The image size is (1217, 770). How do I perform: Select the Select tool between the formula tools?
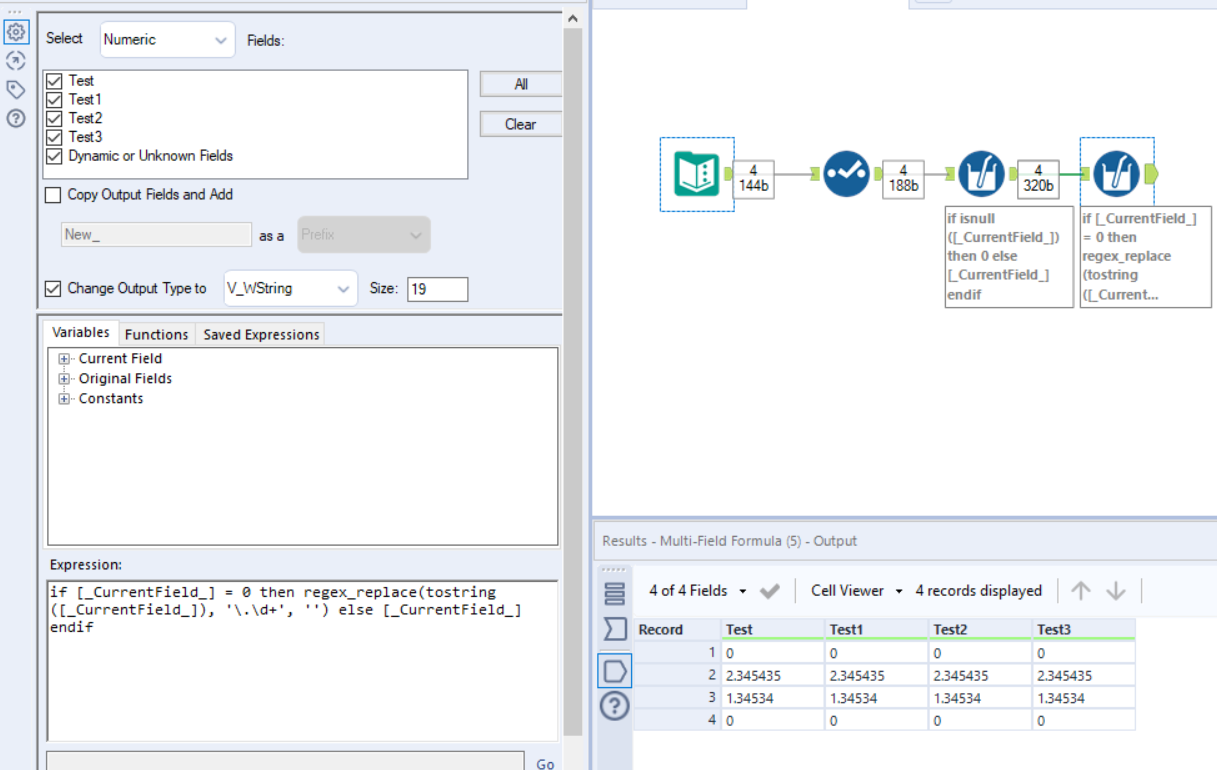845,172
